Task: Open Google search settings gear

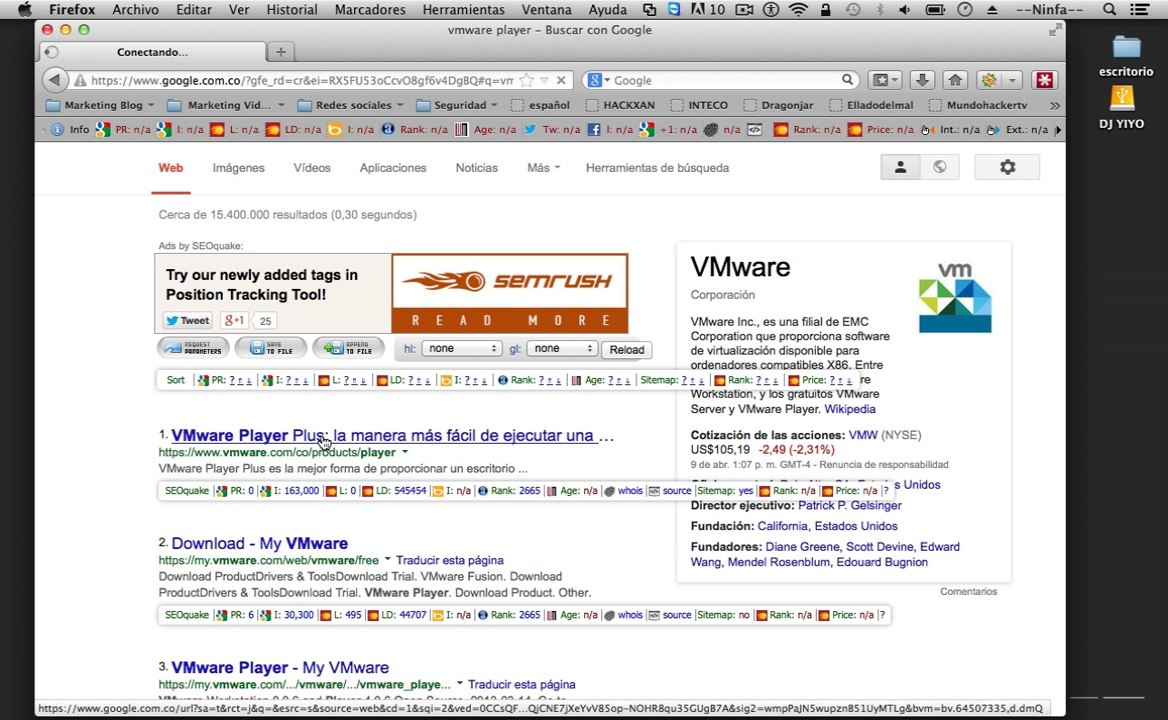Action: pyautogui.click(x=1007, y=168)
